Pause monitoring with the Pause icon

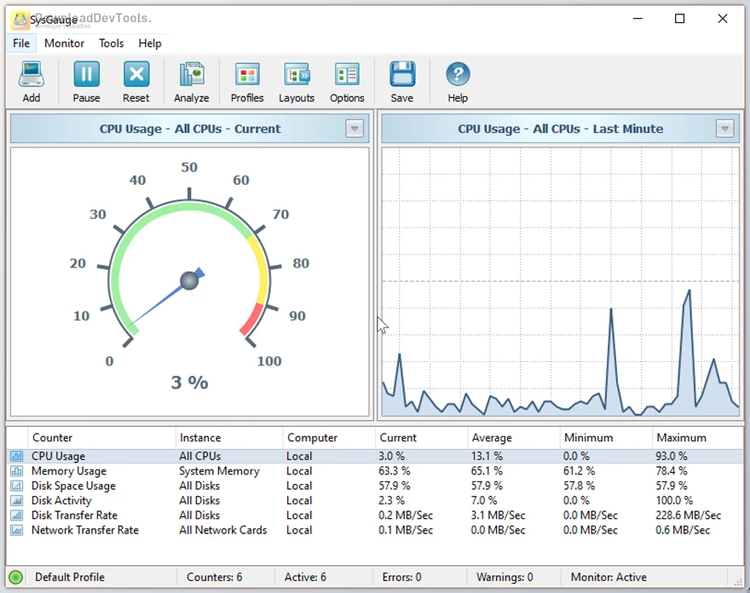(87, 75)
